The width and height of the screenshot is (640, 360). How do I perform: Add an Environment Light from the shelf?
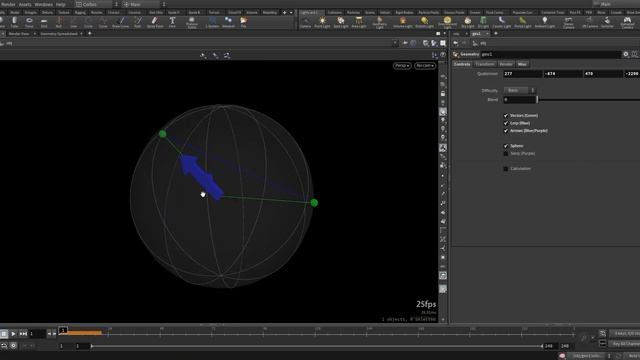point(447,22)
